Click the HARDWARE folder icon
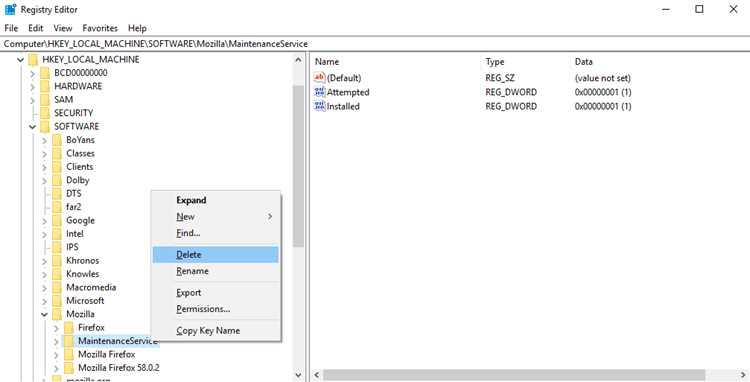Viewport: 750px width, 382px height. pyautogui.click(x=45, y=87)
